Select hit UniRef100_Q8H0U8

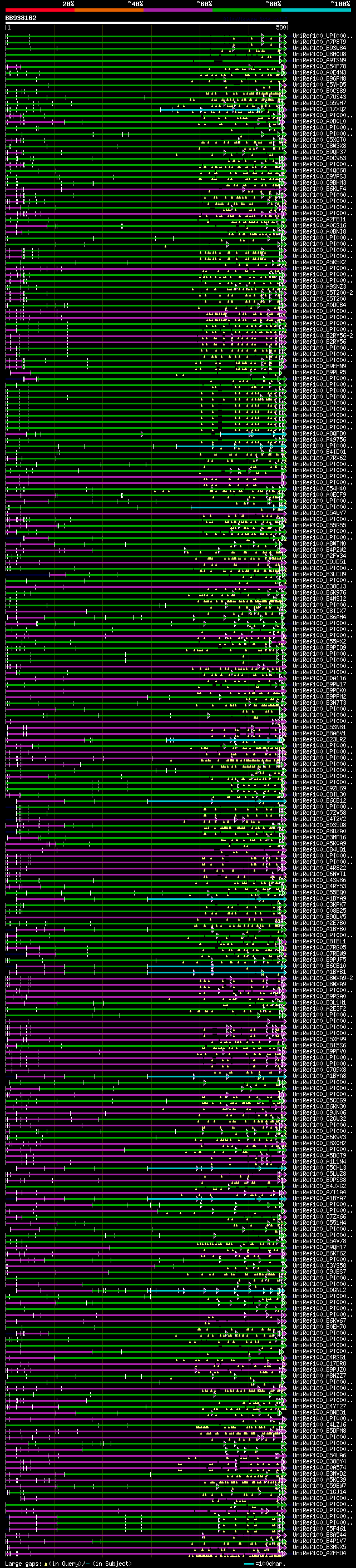[x=319, y=54]
